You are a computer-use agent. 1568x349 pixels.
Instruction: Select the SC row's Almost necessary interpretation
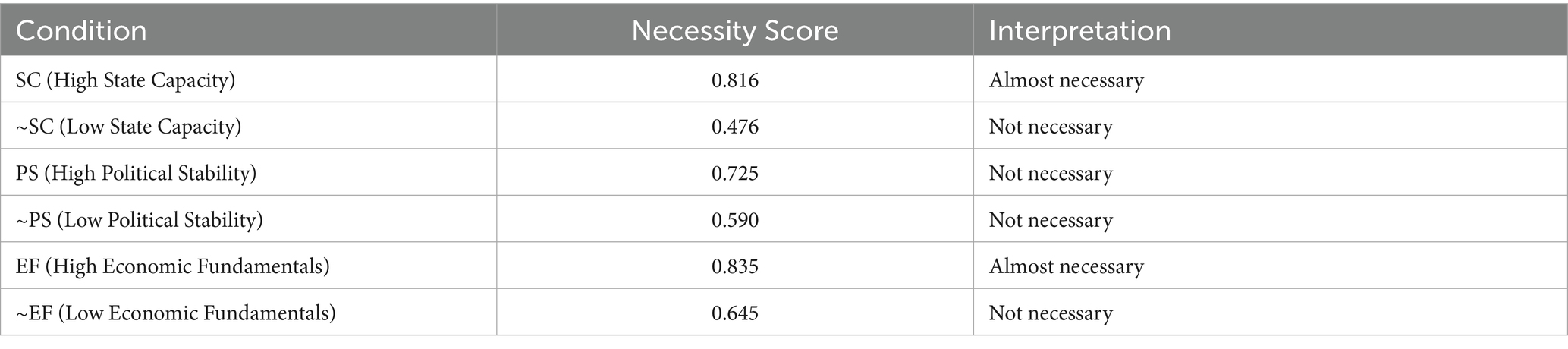tap(1066, 80)
